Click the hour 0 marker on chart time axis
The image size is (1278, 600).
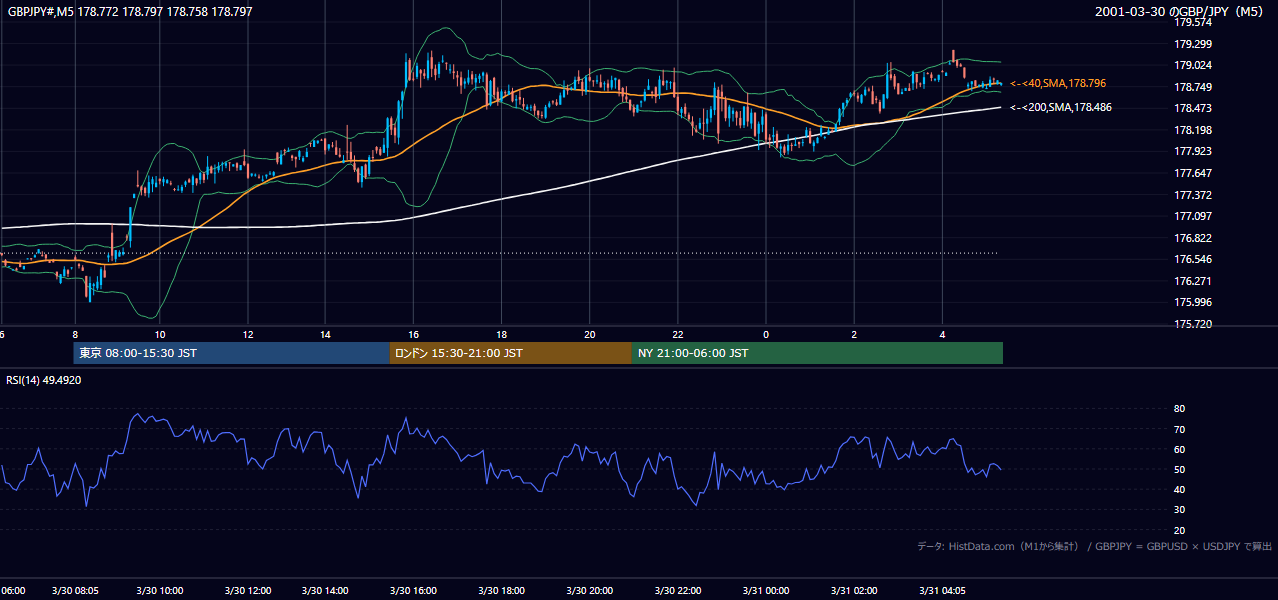tap(766, 334)
